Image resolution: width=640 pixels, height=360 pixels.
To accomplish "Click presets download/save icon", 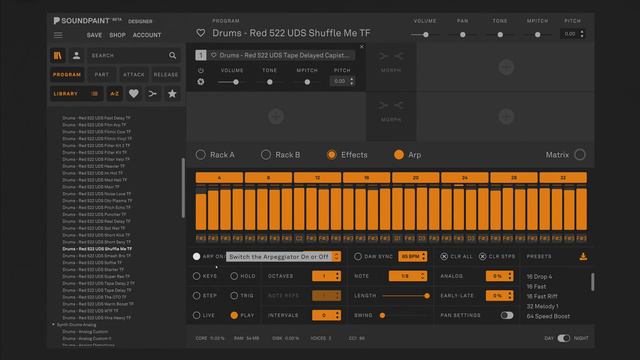I will pyautogui.click(x=583, y=256).
